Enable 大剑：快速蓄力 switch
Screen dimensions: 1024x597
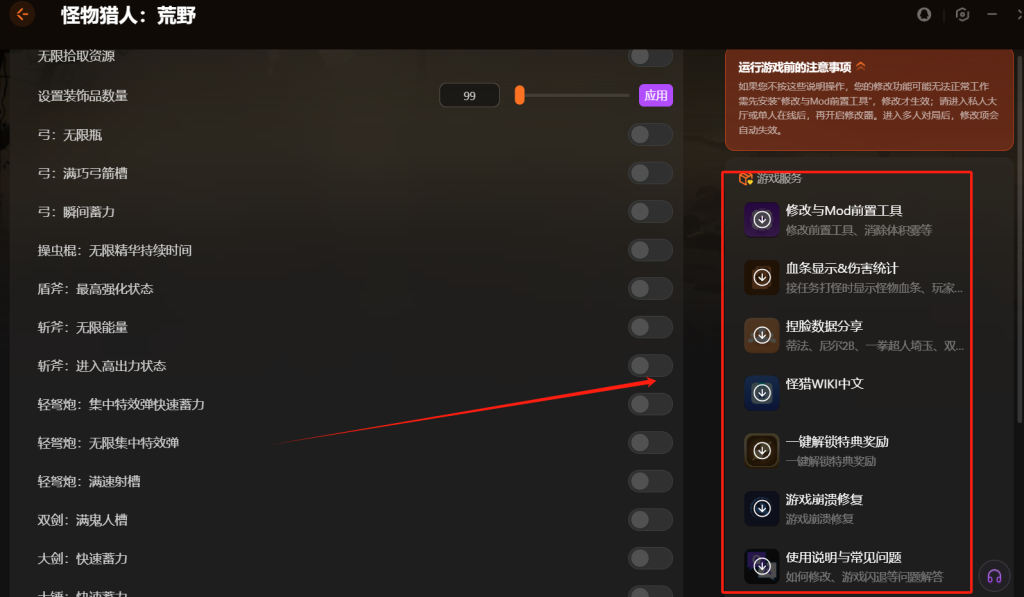[x=650, y=558]
